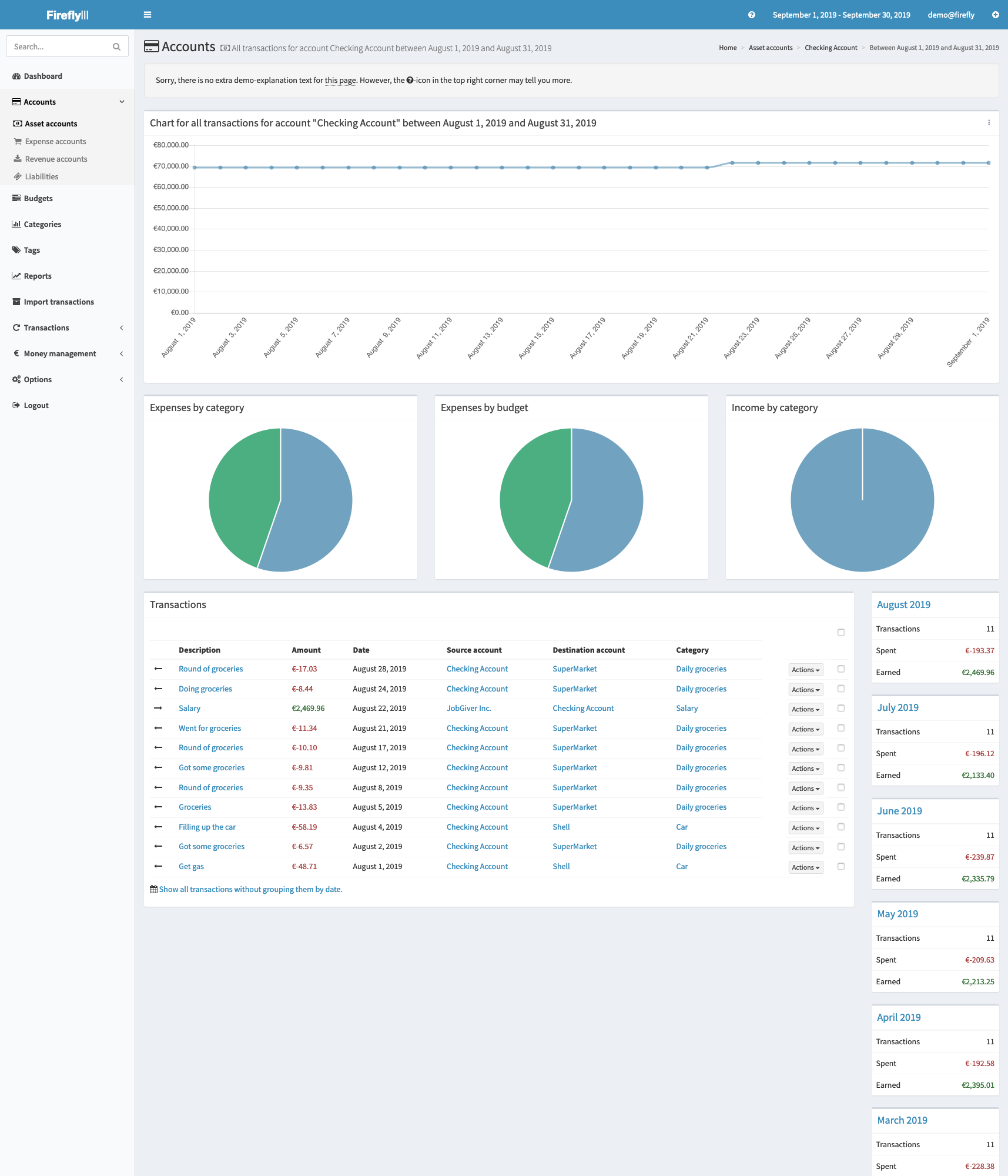Screen dimensions: 1008x1176
Task: Open the help question-mark icon
Action: pyautogui.click(x=751, y=15)
